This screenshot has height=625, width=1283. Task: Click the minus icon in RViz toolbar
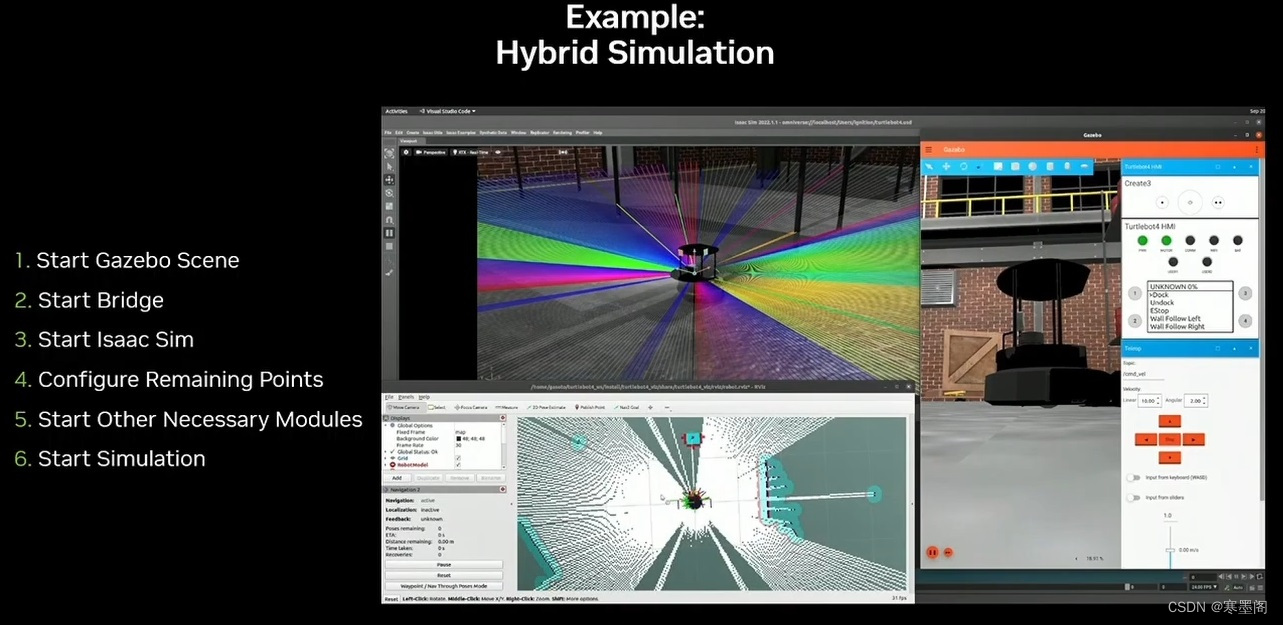[667, 407]
